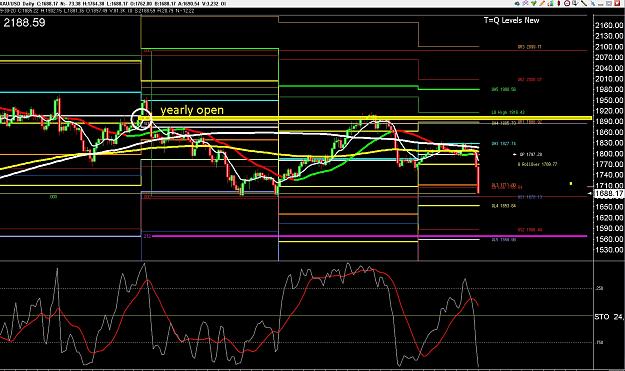Click the 1920.00 price scale label
The width and height of the screenshot is (625, 371).
(x=609, y=111)
